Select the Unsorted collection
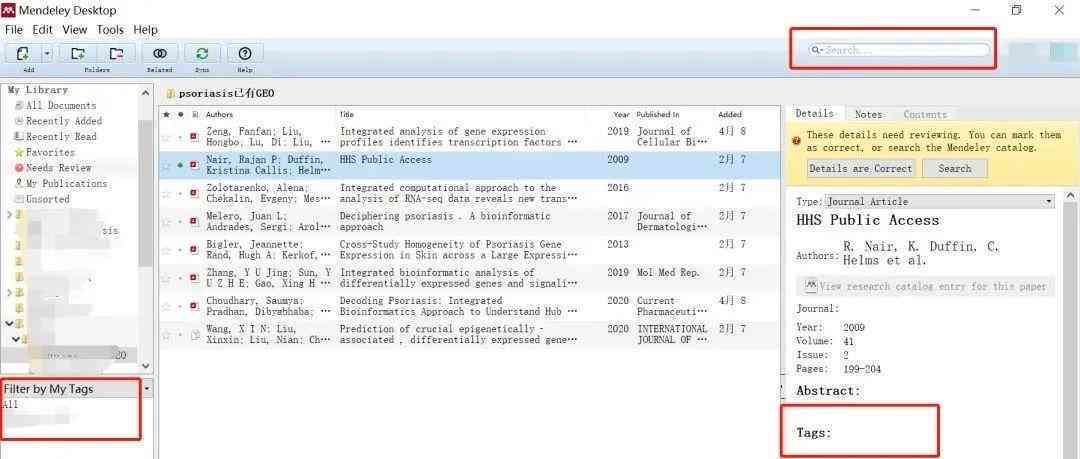Viewport: 1080px width, 459px height. pos(47,199)
